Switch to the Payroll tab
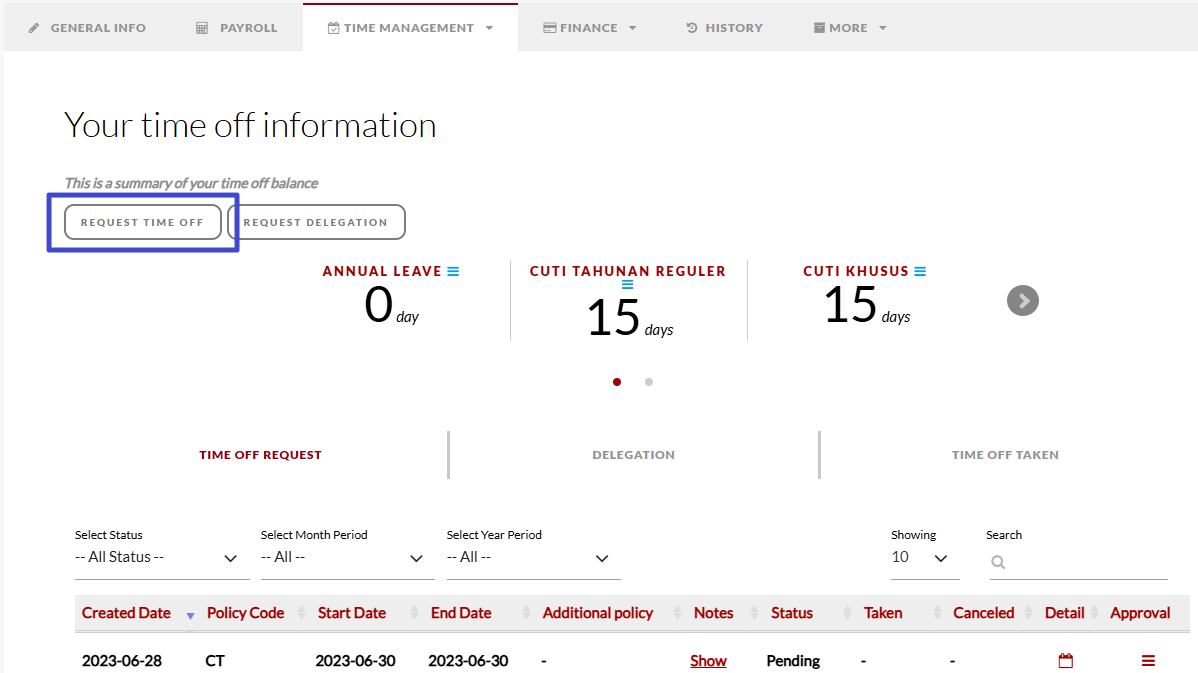 coord(237,28)
